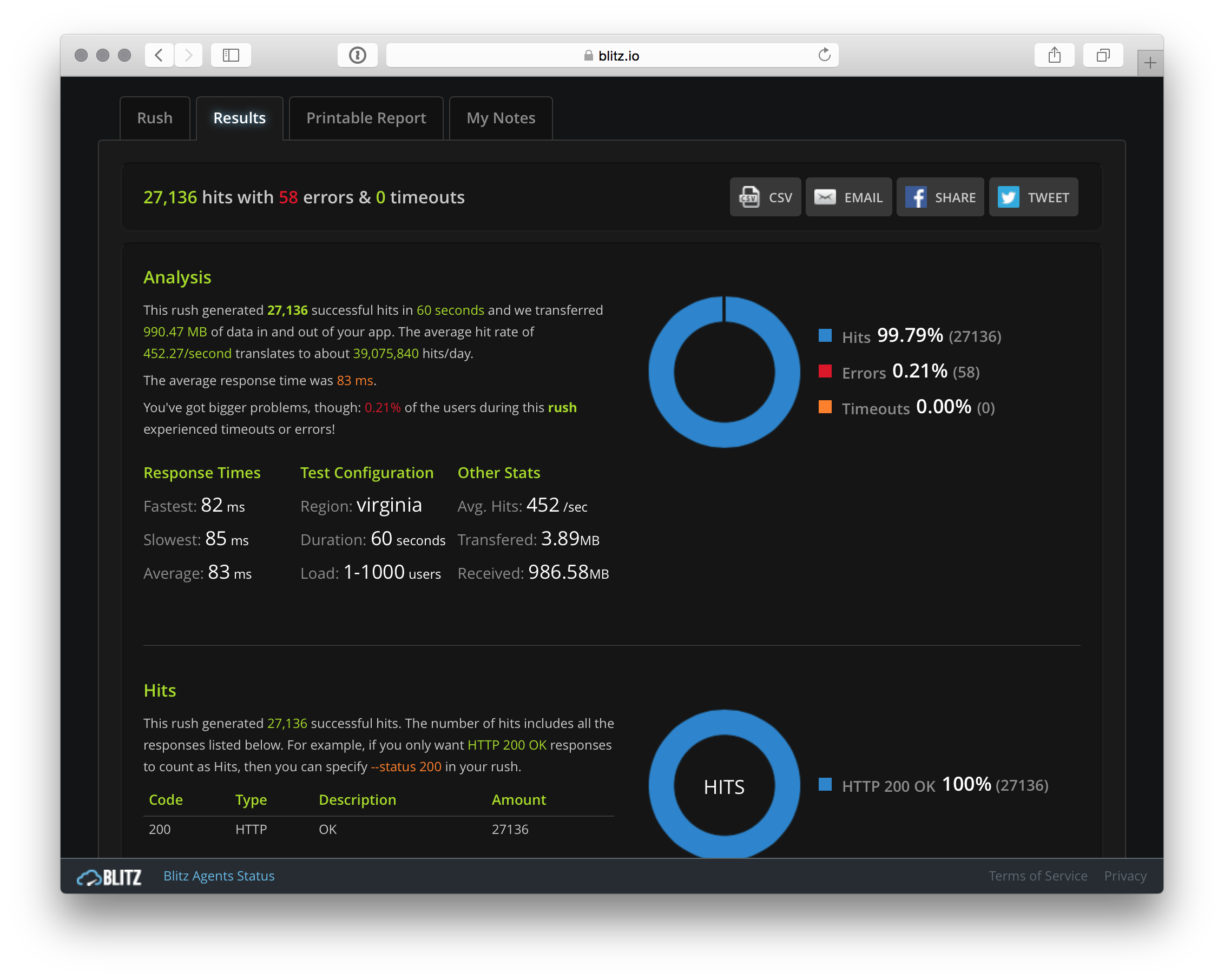The width and height of the screenshot is (1224, 980).
Task: Click the Blitz logo in footer
Action: 109,877
